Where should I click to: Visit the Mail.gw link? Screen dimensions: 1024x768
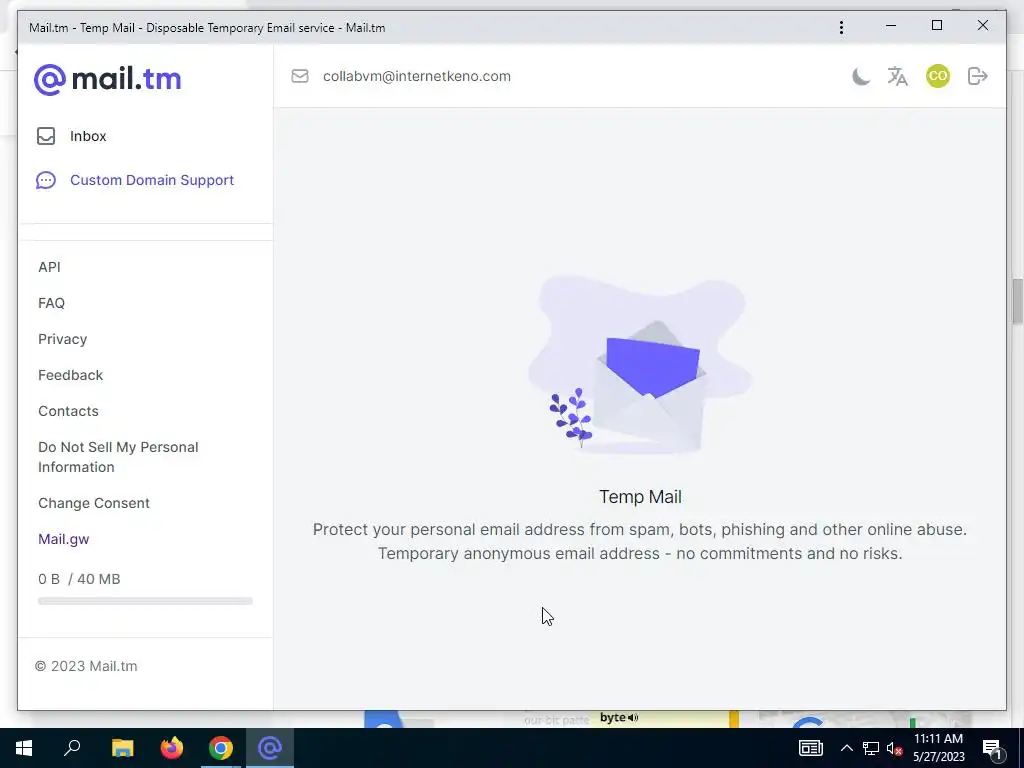tap(64, 539)
